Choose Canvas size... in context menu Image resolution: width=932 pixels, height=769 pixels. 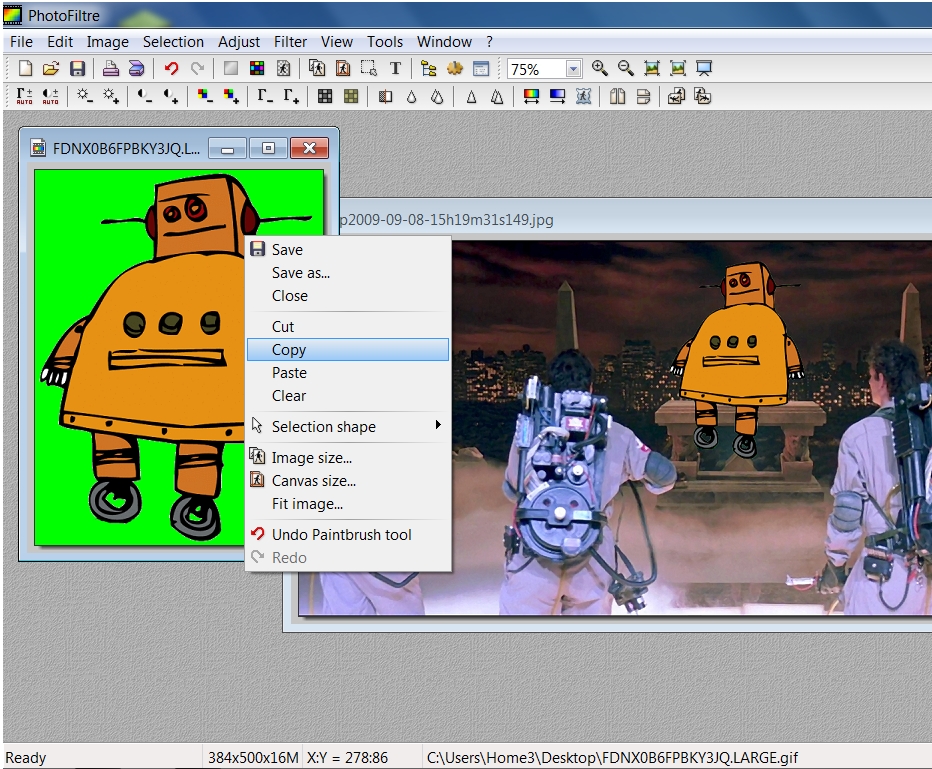(348, 481)
